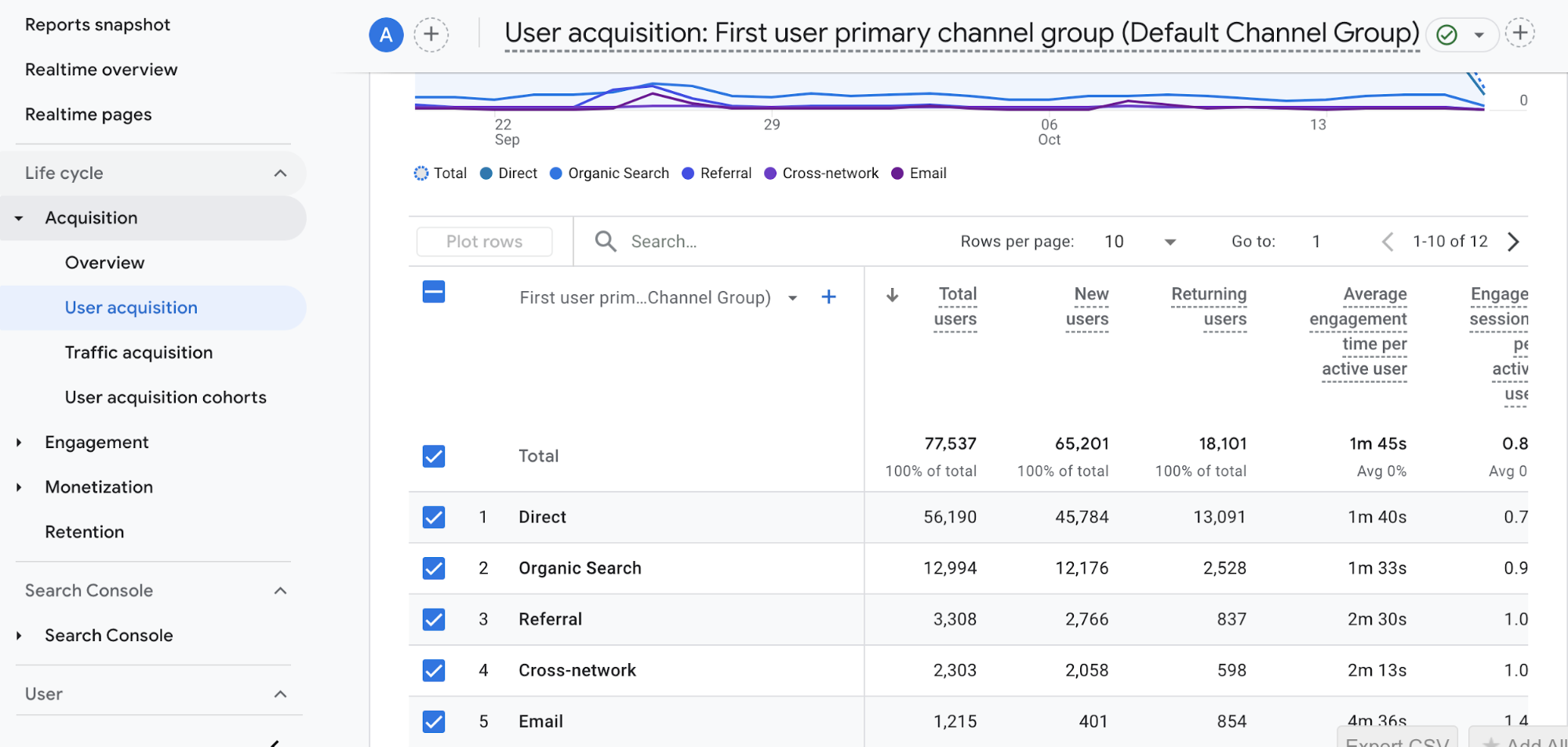Screen dimensions: 1568x747
Task: Add a secondary dimension with the blue plus
Action: [x=828, y=297]
